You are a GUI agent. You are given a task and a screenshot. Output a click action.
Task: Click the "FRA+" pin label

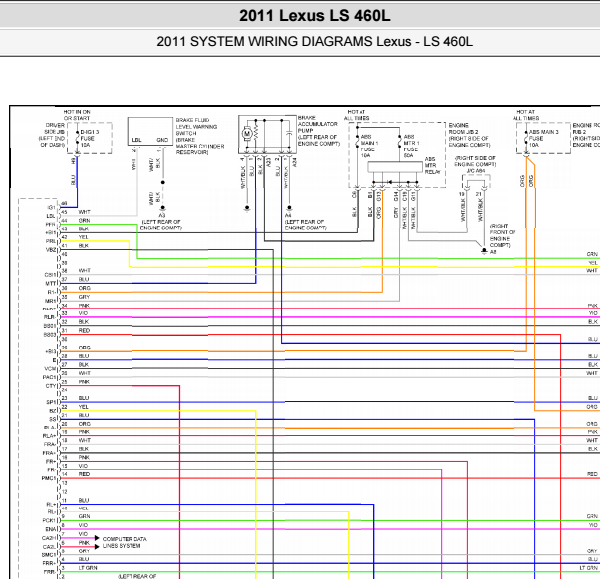49,453
